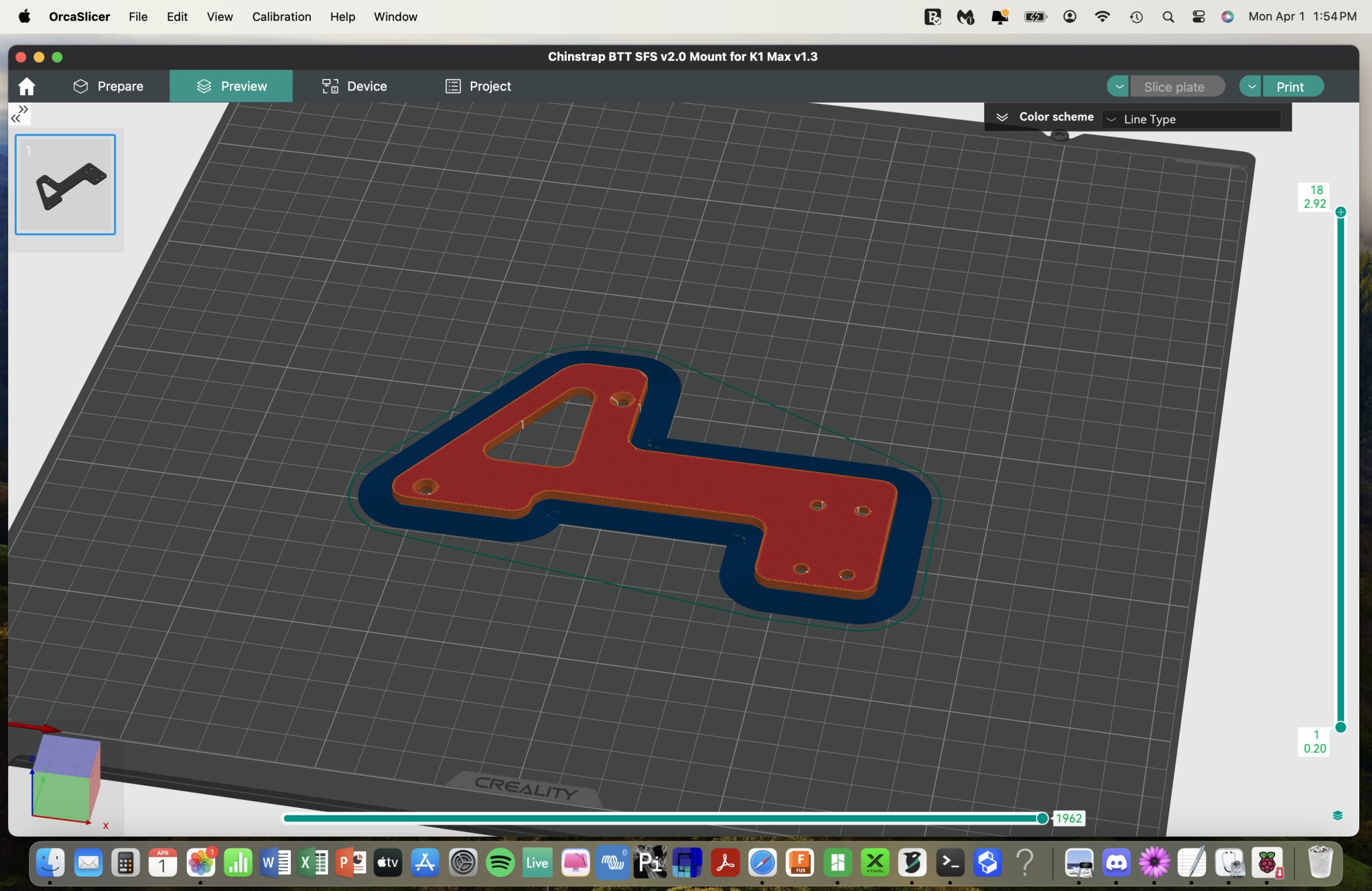Click the layers icon near the vertical slider's lower end
Screen dimensions: 1372x891
1337,815
